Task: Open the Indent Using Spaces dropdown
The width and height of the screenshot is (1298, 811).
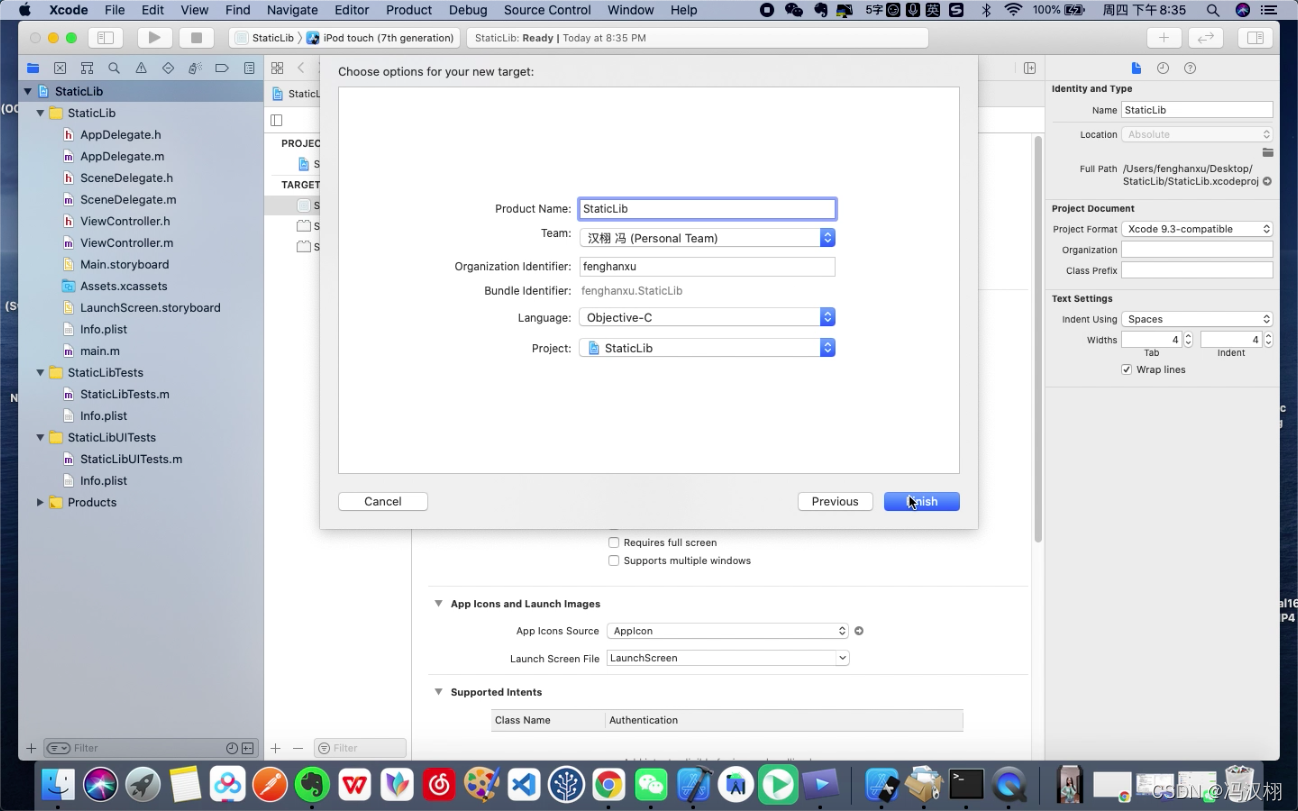Action: pos(1197,319)
